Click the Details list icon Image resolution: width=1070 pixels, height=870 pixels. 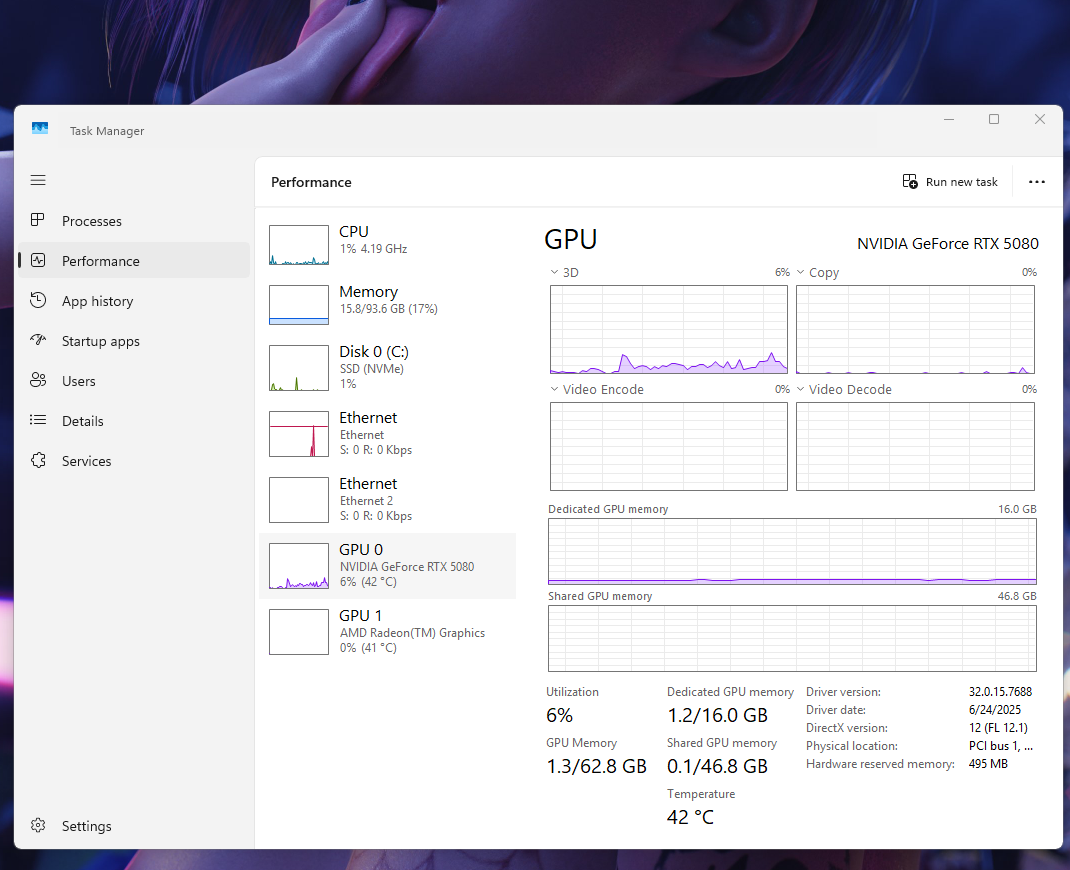38,421
